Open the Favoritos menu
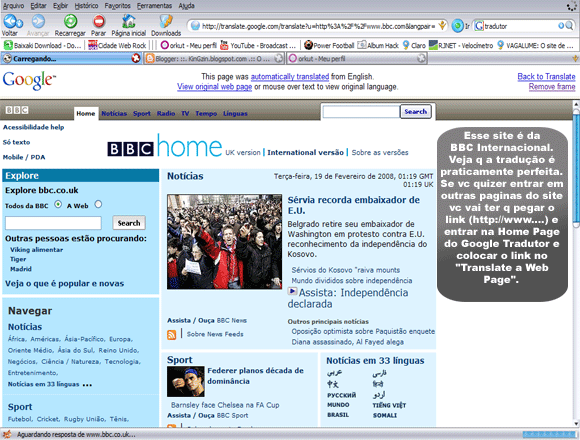The image size is (580, 440). point(118,6)
